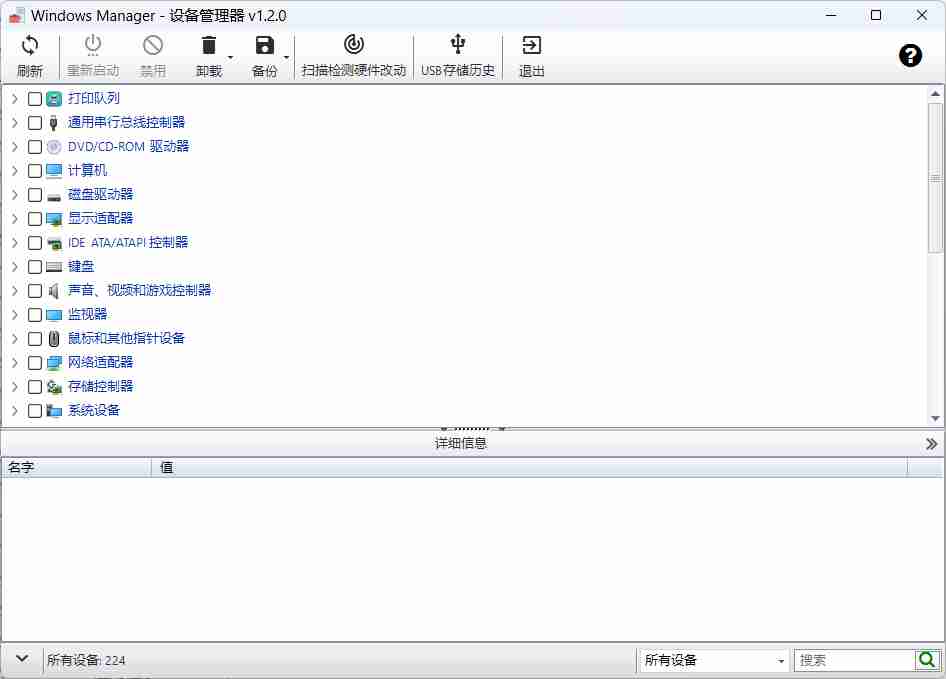The width and height of the screenshot is (946, 679).
Task: Click the green magnifier search icon
Action: pyautogui.click(x=927, y=660)
